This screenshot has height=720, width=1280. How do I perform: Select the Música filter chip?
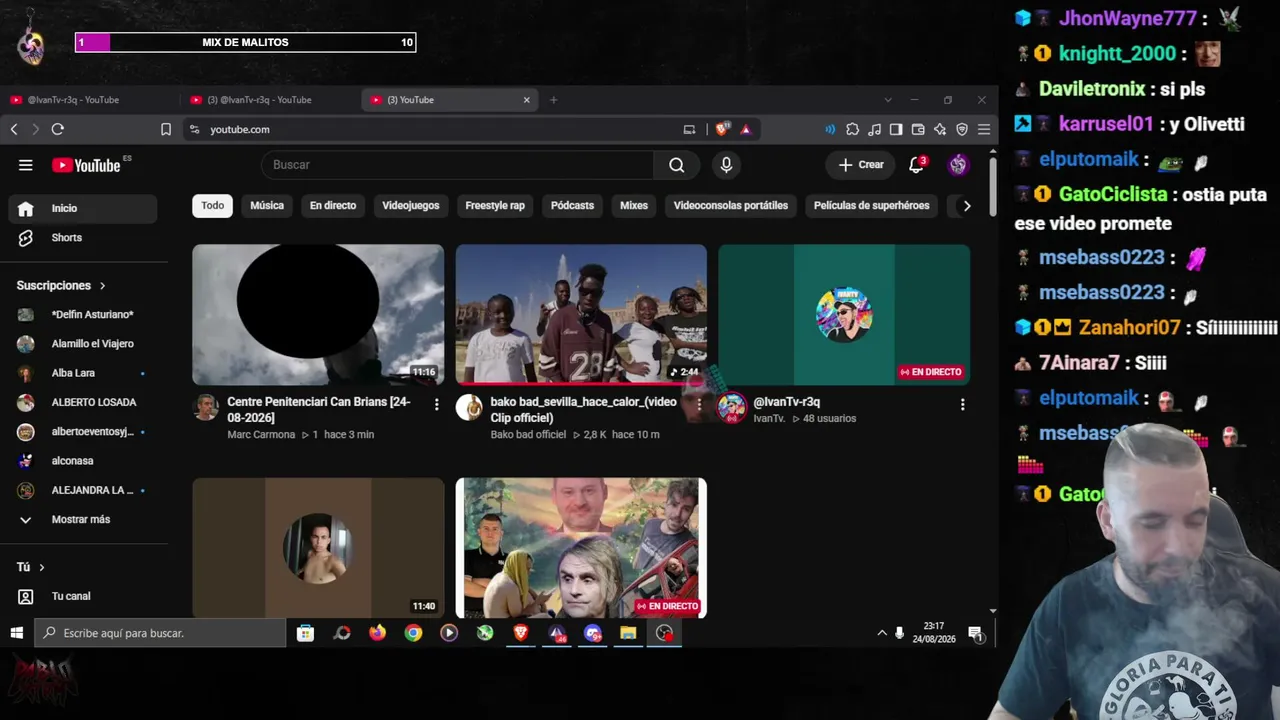point(267,206)
